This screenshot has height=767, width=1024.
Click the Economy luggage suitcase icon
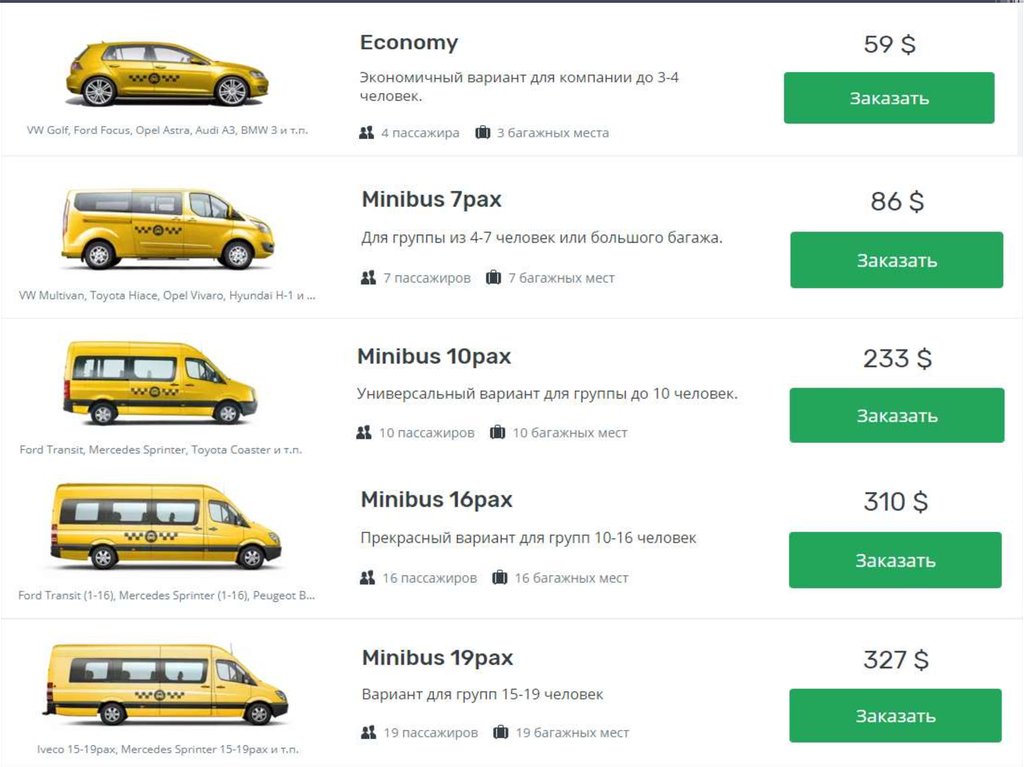[x=483, y=132]
